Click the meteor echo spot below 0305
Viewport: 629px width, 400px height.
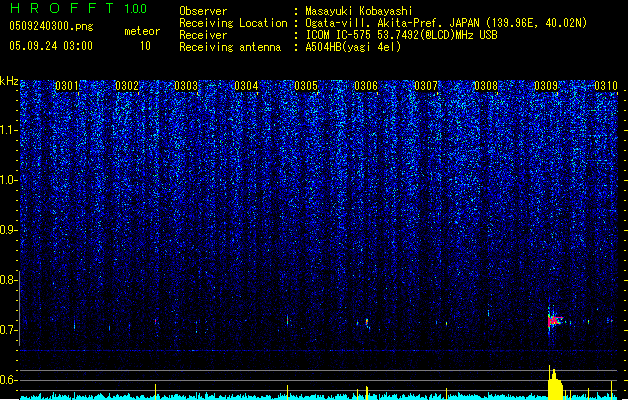pyautogui.click(x=287, y=320)
